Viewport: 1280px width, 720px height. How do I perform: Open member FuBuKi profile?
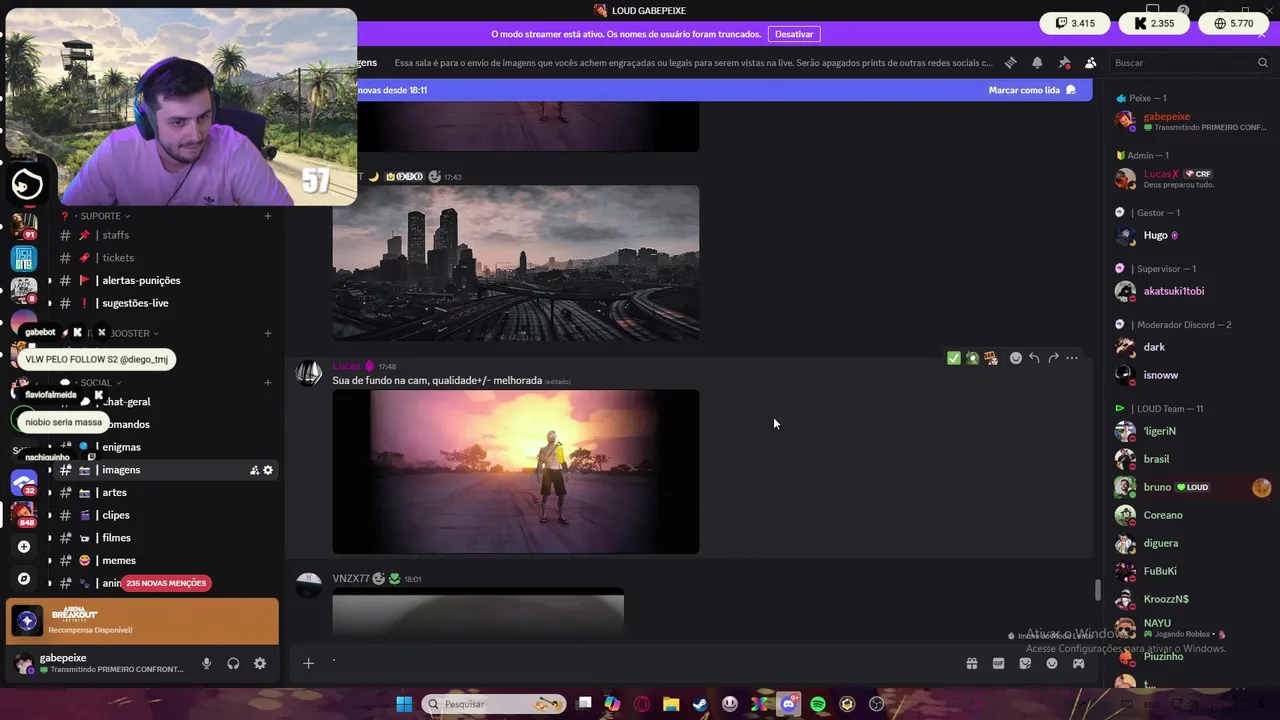click(1190, 571)
